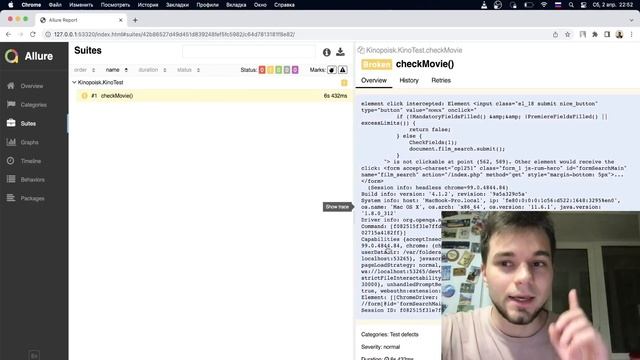640x360 pixels.
Task: Open the Chrome extensions puzzle icon
Action: click(x=595, y=35)
